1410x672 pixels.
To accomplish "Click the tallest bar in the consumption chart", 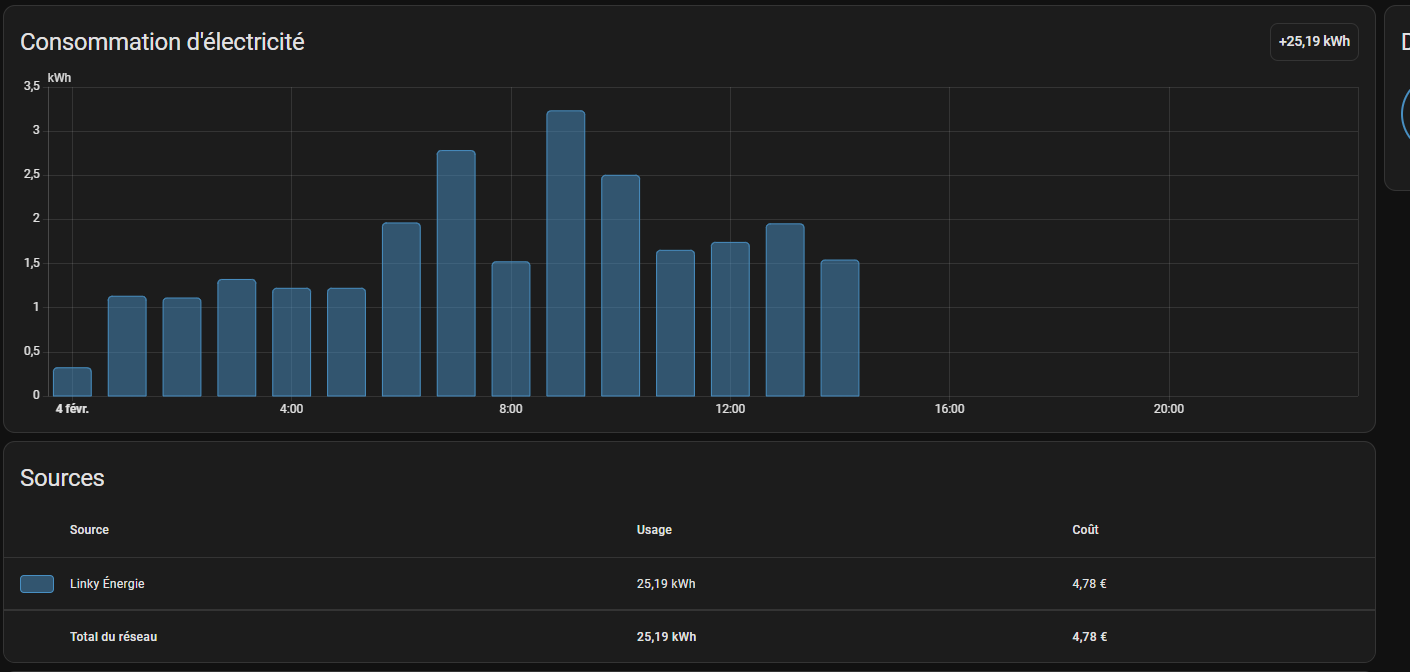I will pos(565,253).
